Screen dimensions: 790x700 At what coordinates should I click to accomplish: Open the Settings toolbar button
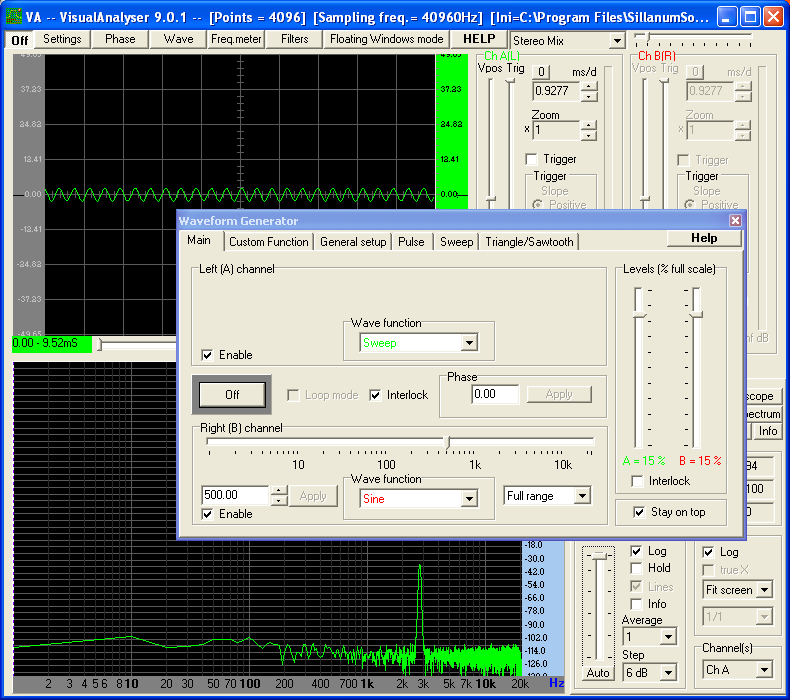[x=62, y=39]
